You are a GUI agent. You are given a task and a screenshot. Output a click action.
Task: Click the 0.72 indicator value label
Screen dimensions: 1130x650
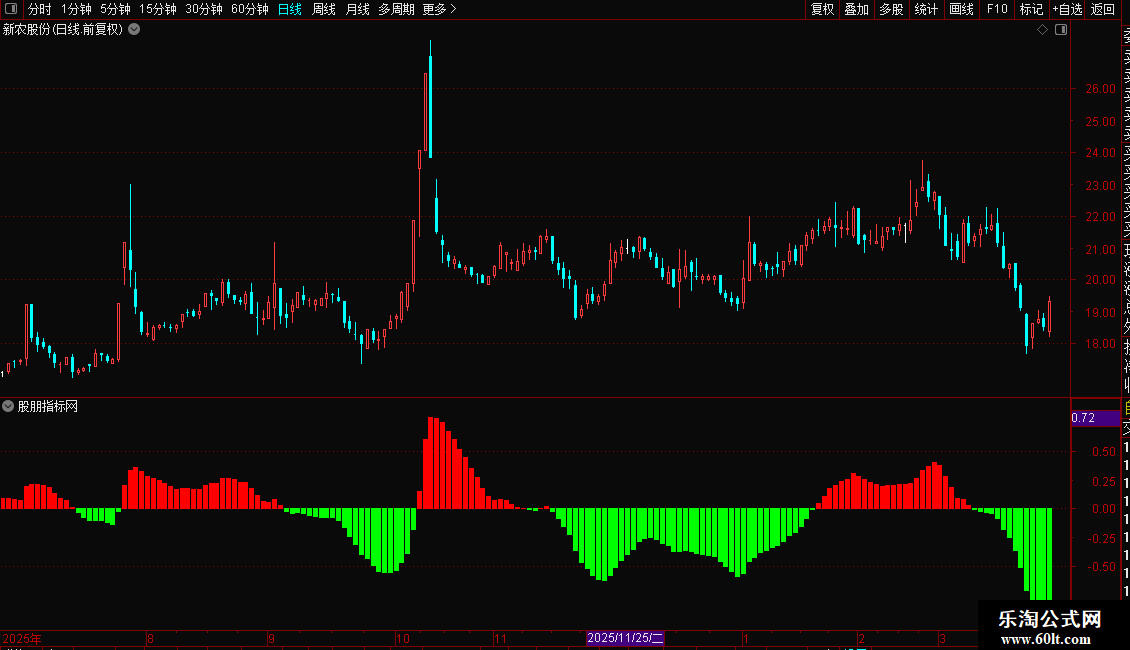coord(1083,418)
